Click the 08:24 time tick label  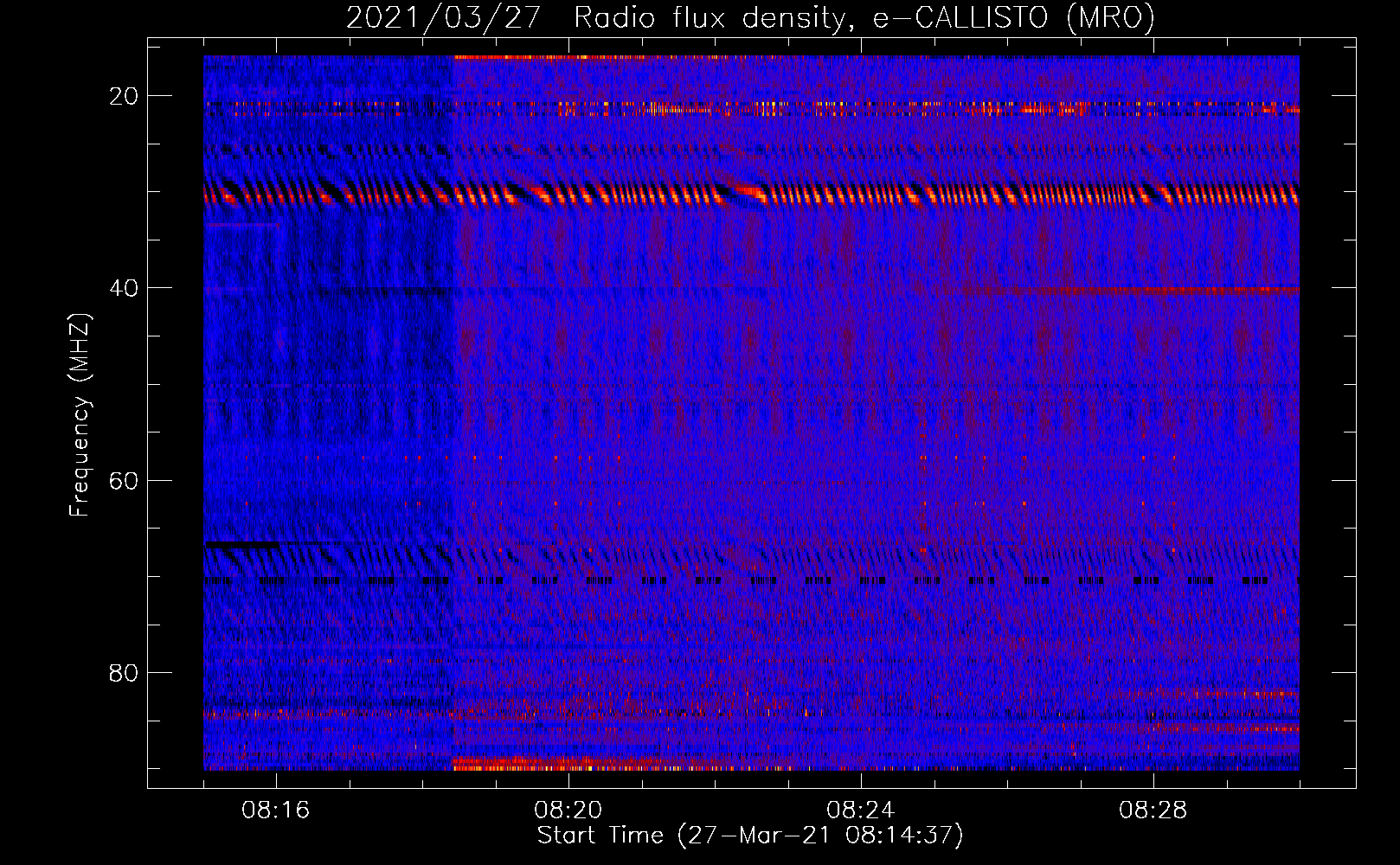pos(861,811)
